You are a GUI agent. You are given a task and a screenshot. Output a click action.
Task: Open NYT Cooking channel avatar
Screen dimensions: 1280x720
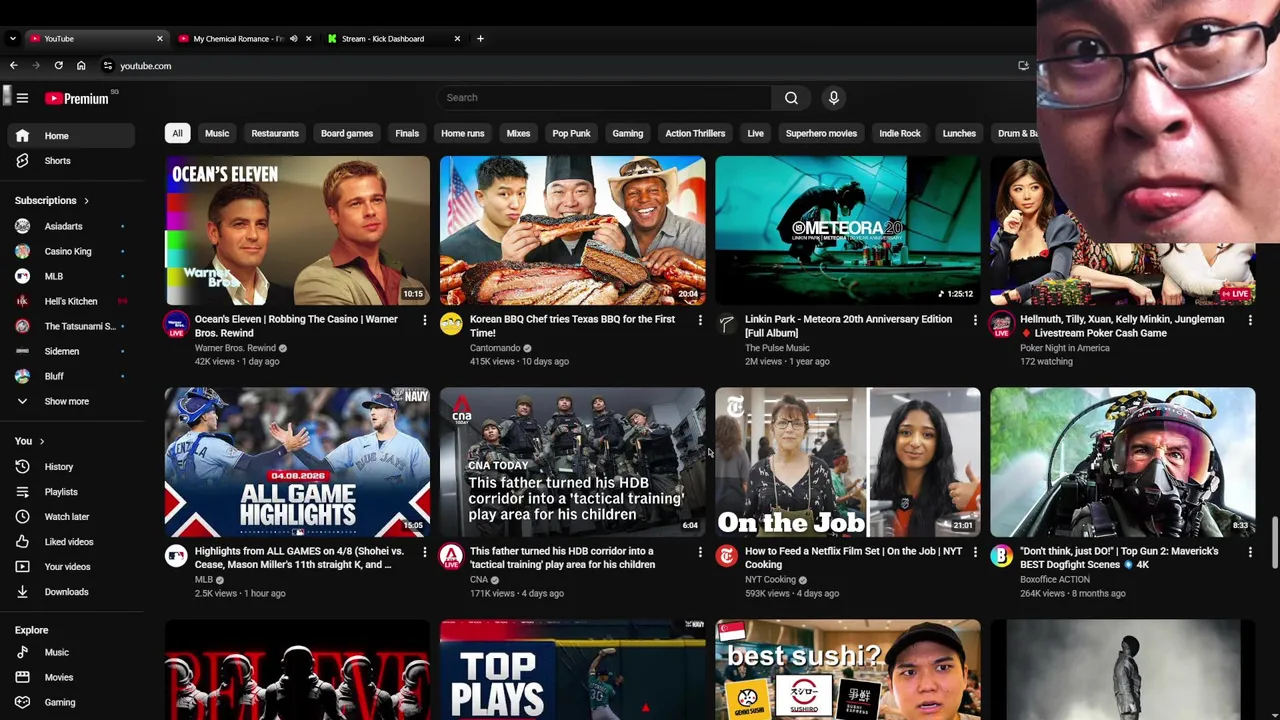point(727,556)
